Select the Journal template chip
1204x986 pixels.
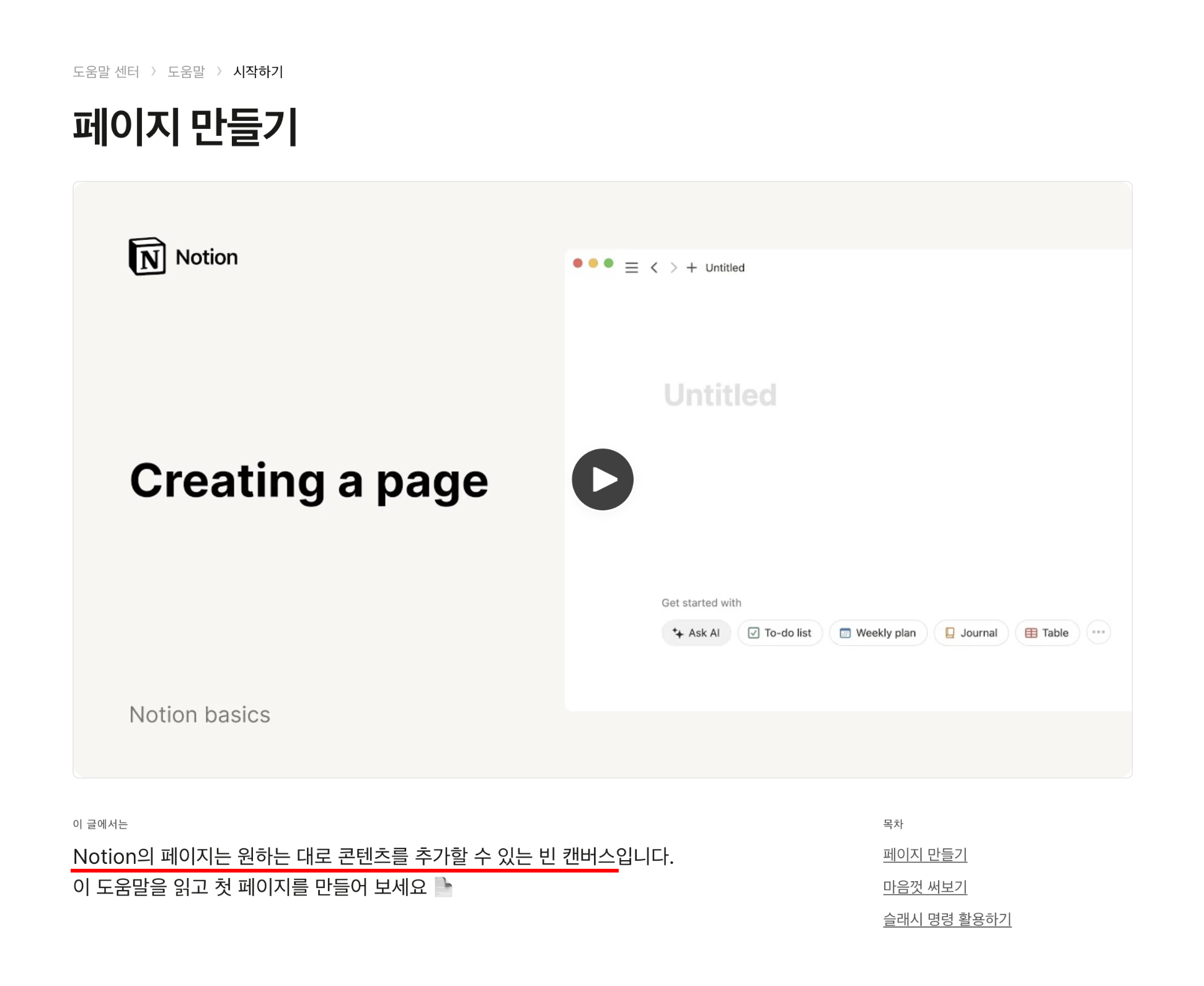click(x=970, y=633)
